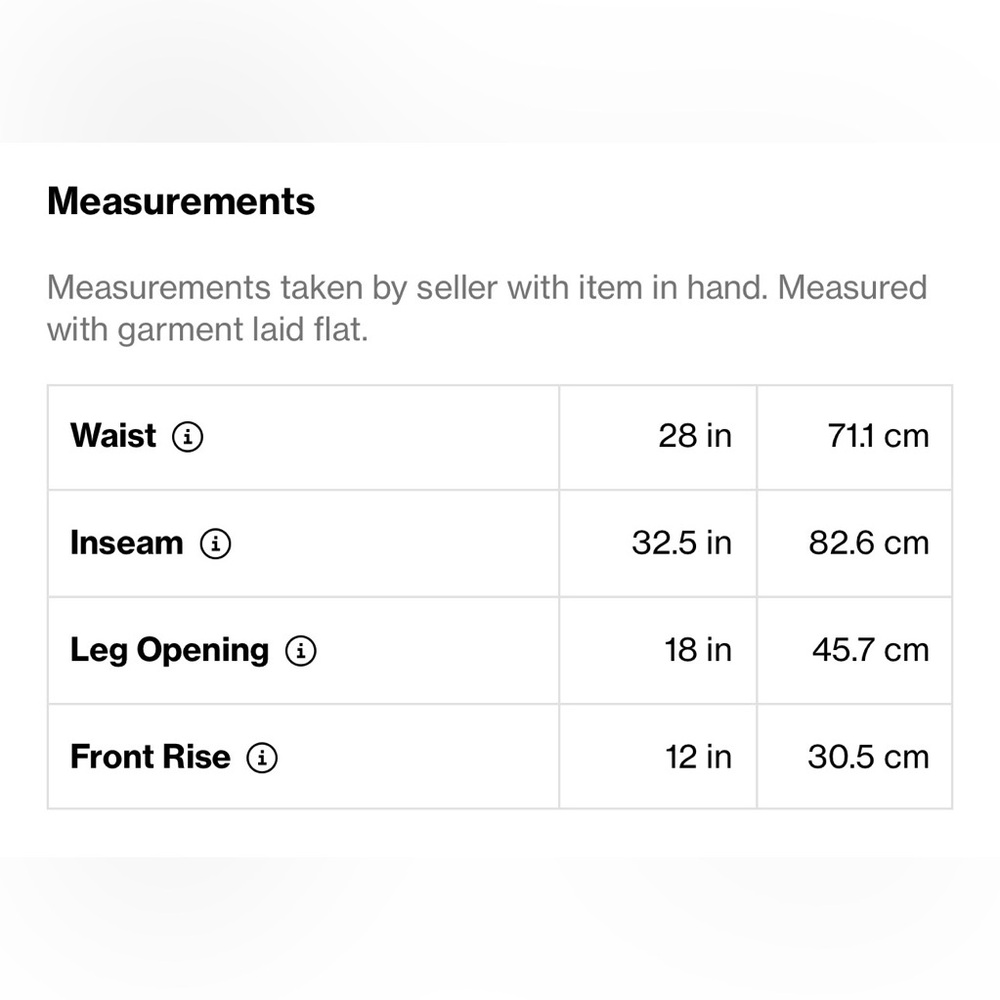
Task: Click the Measurements heading
Action: [x=181, y=202]
